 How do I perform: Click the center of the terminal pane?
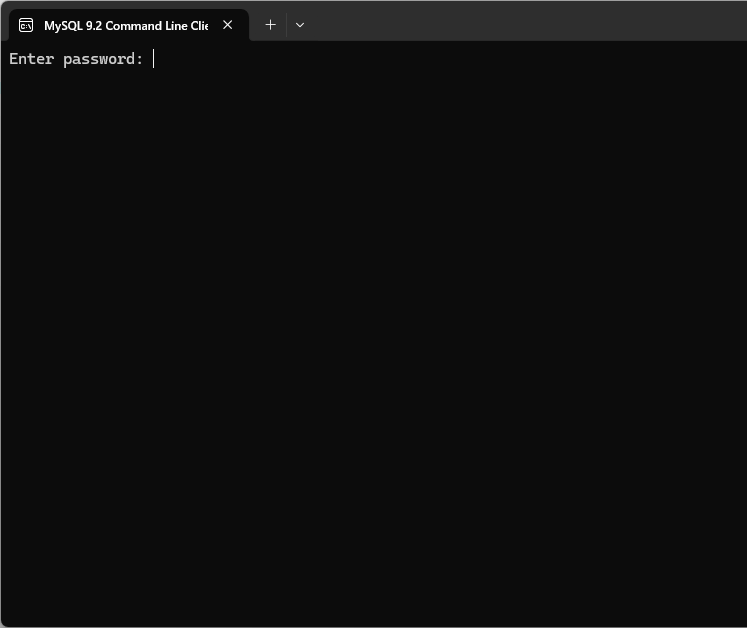click(x=373, y=334)
